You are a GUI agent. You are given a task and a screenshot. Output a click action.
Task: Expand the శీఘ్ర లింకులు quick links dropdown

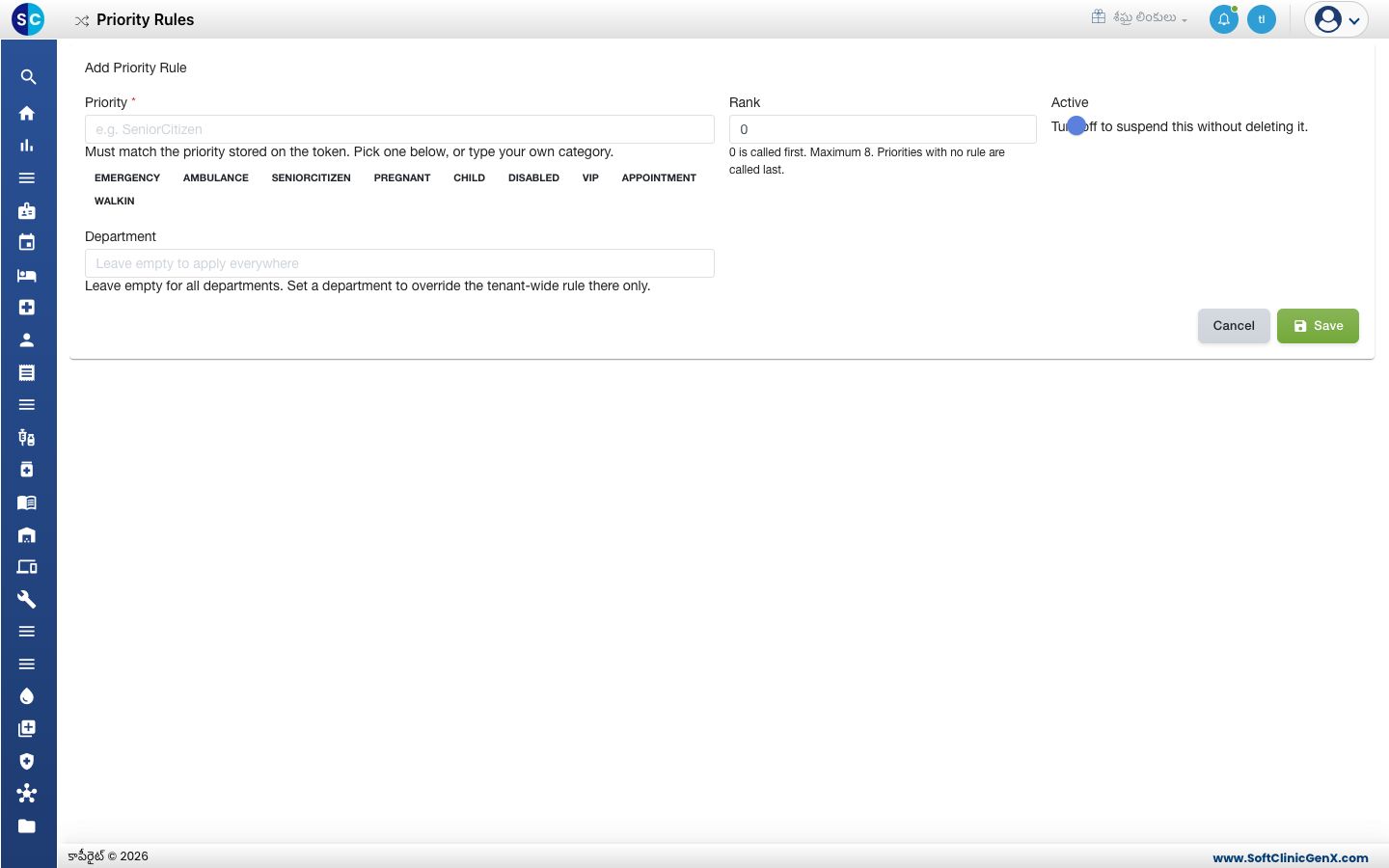tap(1139, 17)
